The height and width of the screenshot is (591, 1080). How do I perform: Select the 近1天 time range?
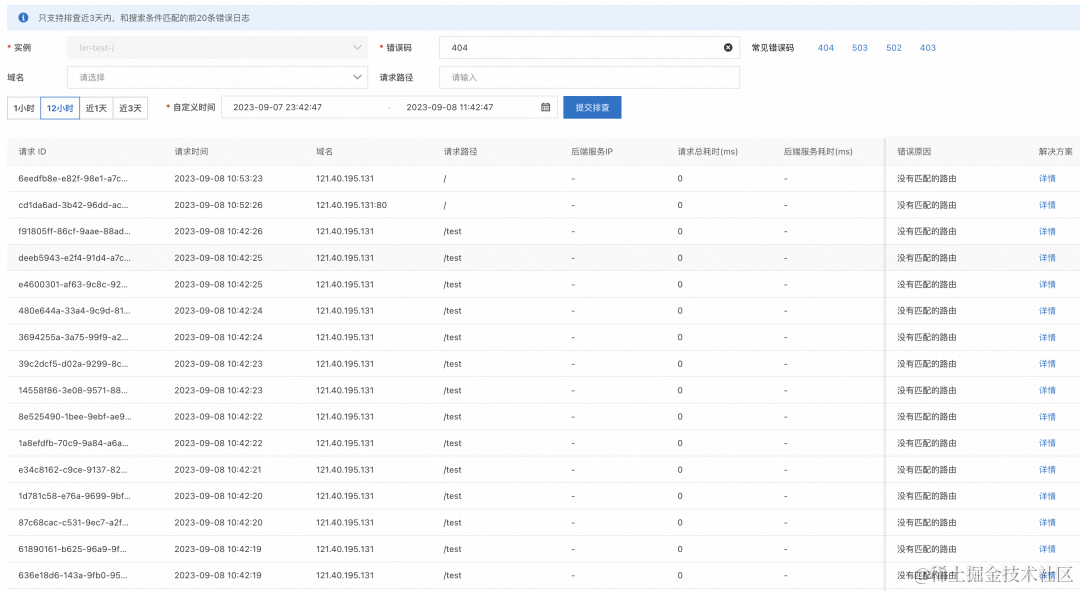96,108
